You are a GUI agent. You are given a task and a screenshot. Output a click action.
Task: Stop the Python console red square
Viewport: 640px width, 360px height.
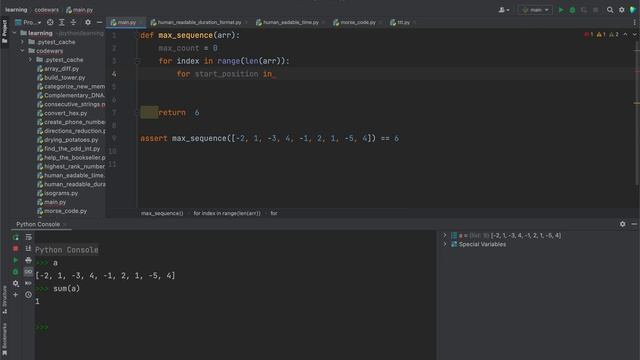(16, 249)
